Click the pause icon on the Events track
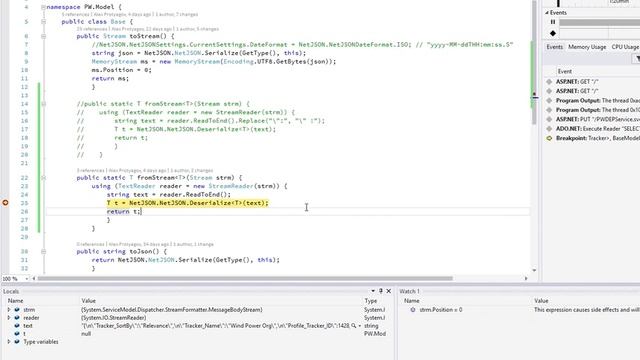The height and width of the screenshot is (360, 640). click(x=553, y=22)
